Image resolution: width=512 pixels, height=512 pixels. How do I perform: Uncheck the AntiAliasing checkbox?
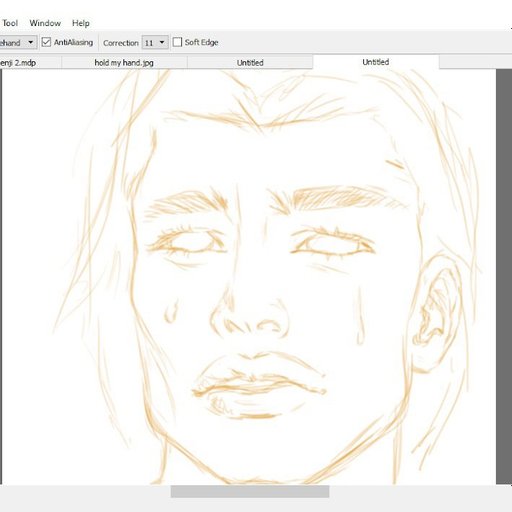tap(46, 42)
